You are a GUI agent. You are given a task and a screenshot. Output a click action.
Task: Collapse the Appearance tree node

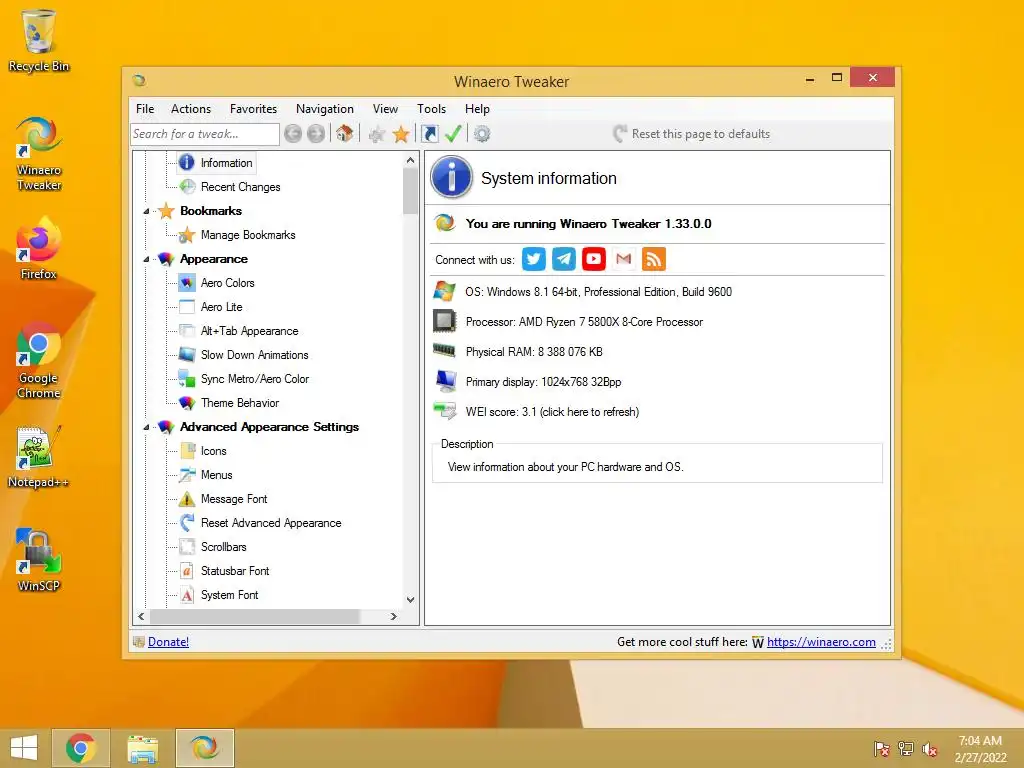click(146, 259)
